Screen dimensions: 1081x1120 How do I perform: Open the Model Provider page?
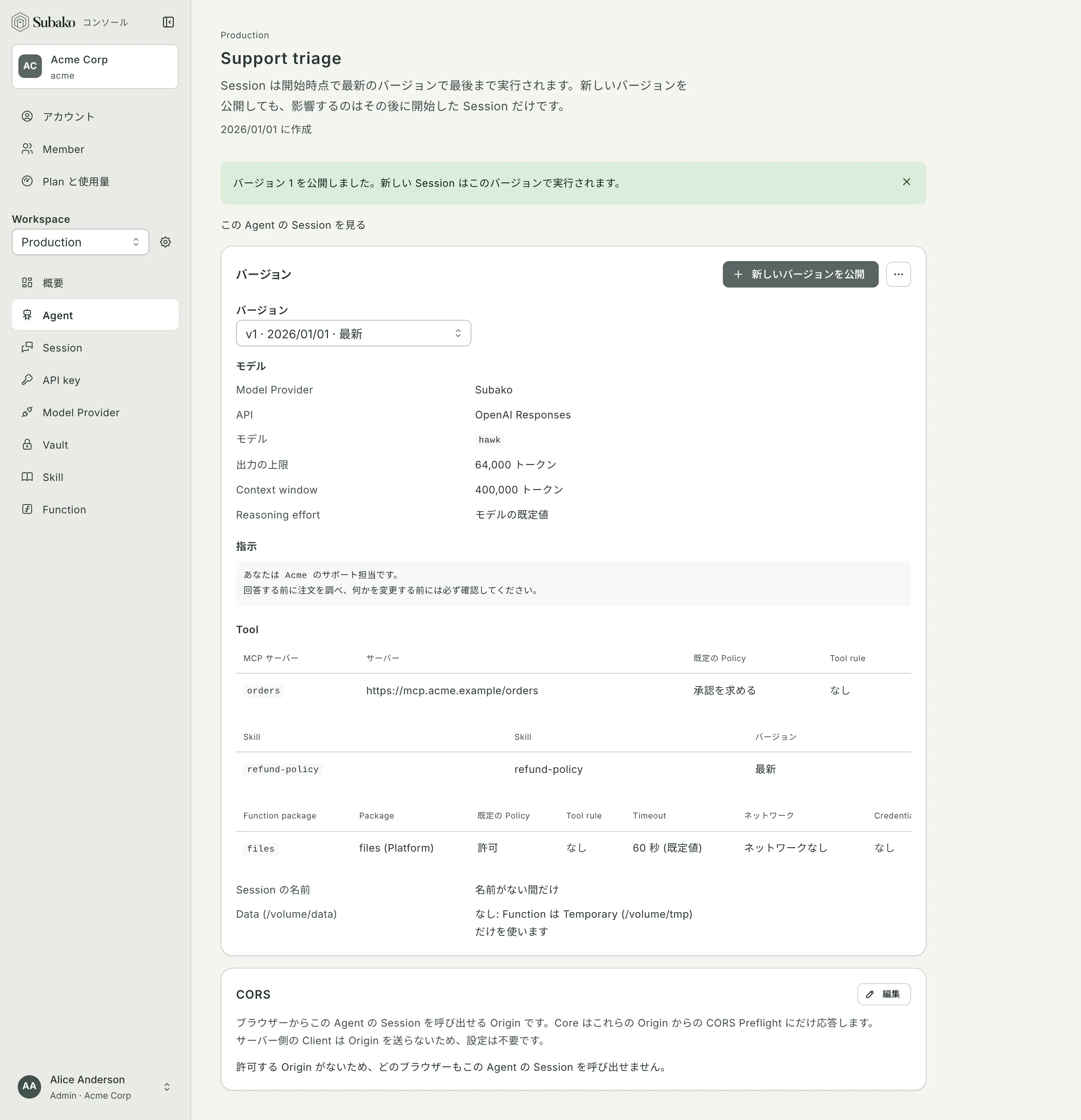click(95, 412)
